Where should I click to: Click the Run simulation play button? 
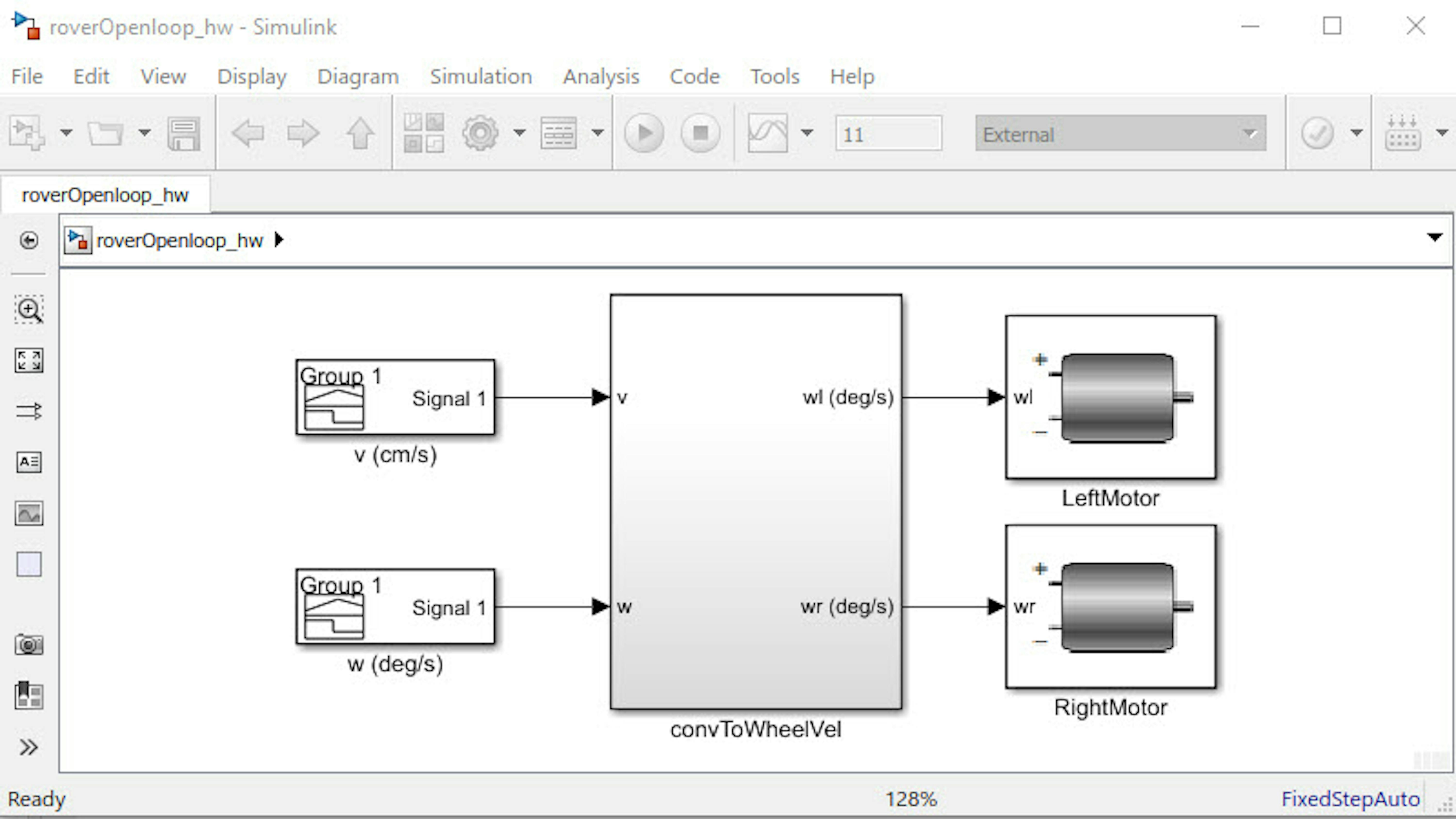click(644, 133)
